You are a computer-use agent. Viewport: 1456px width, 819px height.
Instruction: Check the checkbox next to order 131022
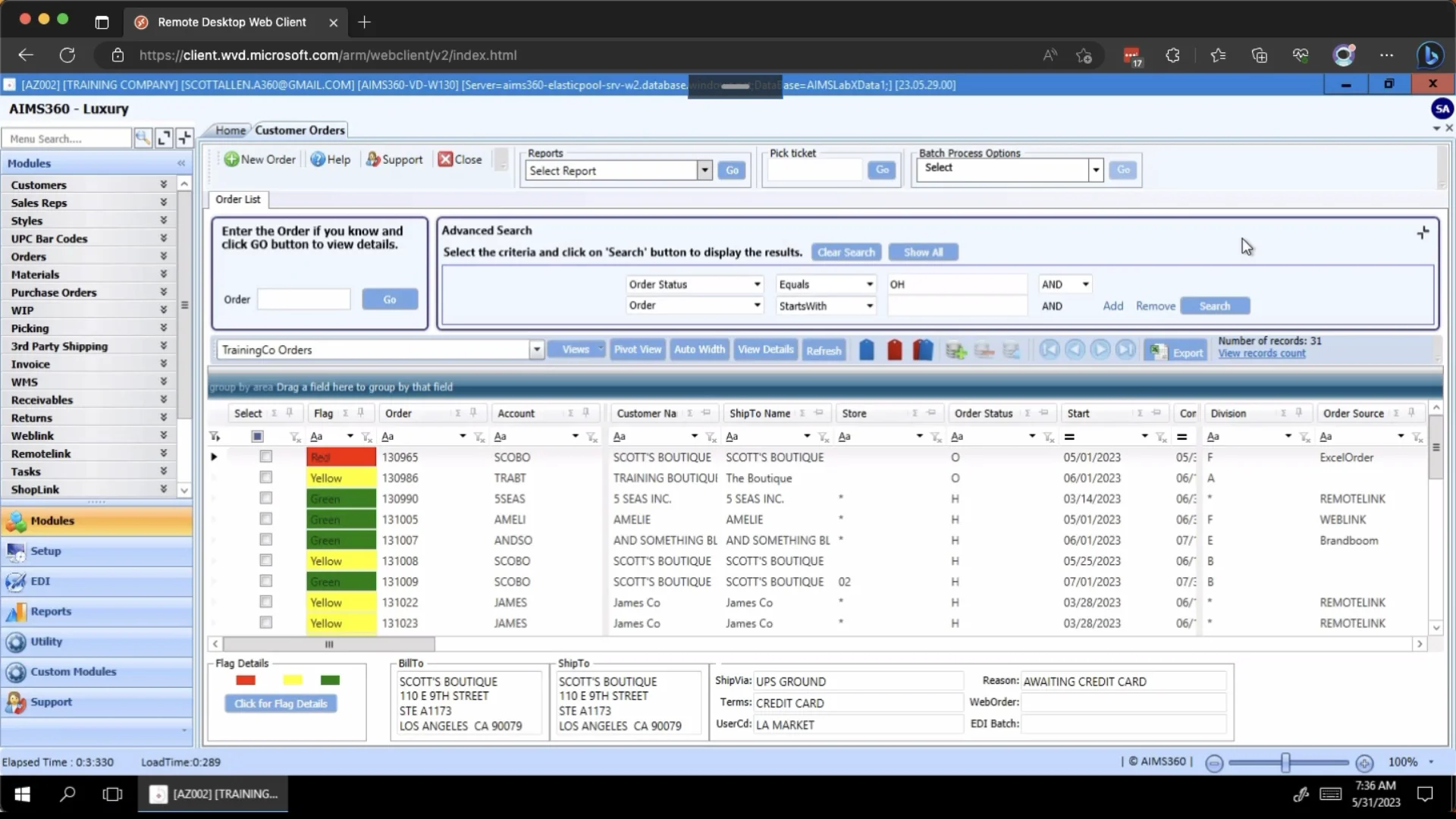265,601
